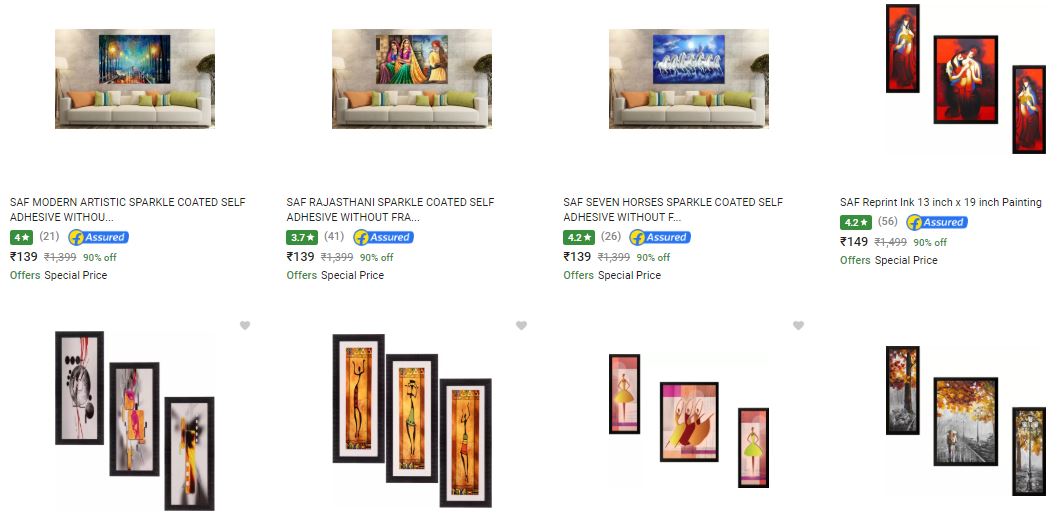Click the 4.2 star rating with 56 reviews
Image resolution: width=1064 pixels, height=520 pixels.
click(856, 222)
